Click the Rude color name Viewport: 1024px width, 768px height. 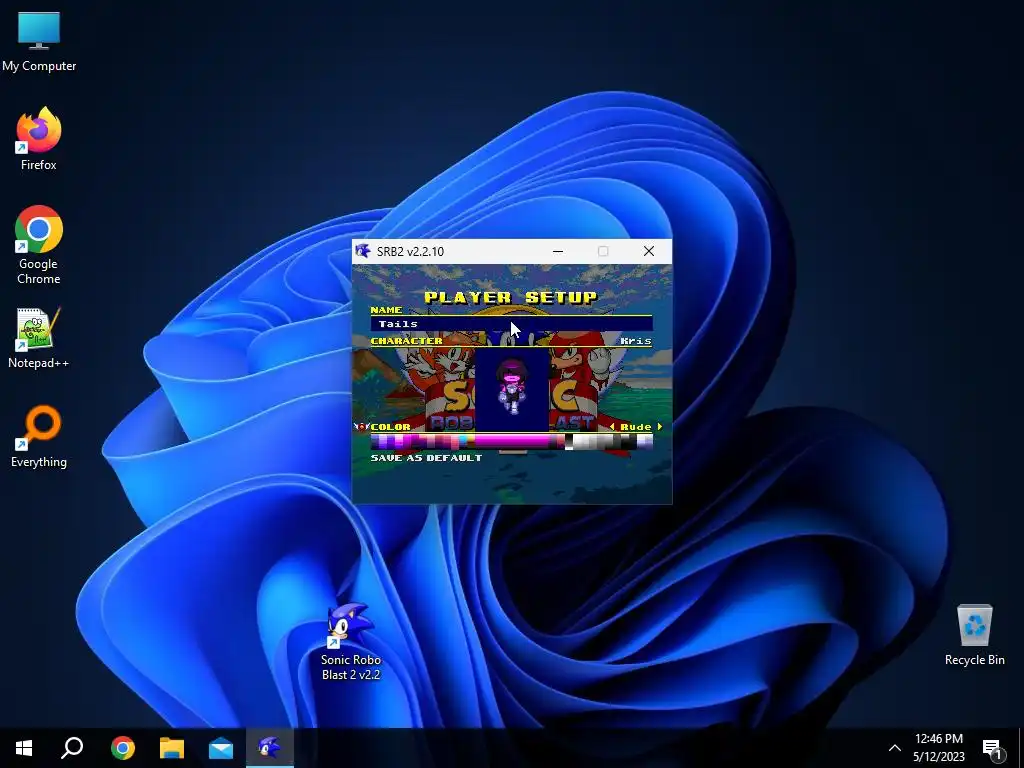click(635, 426)
